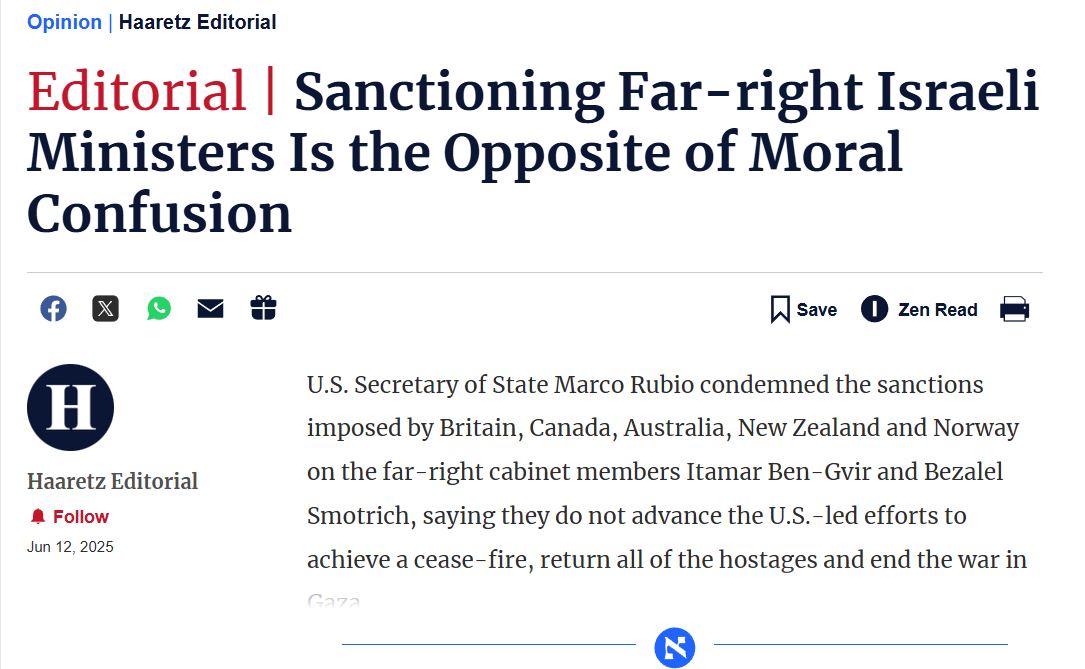1085x669 pixels.
Task: Print the article with the printer icon
Action: coord(1014,309)
